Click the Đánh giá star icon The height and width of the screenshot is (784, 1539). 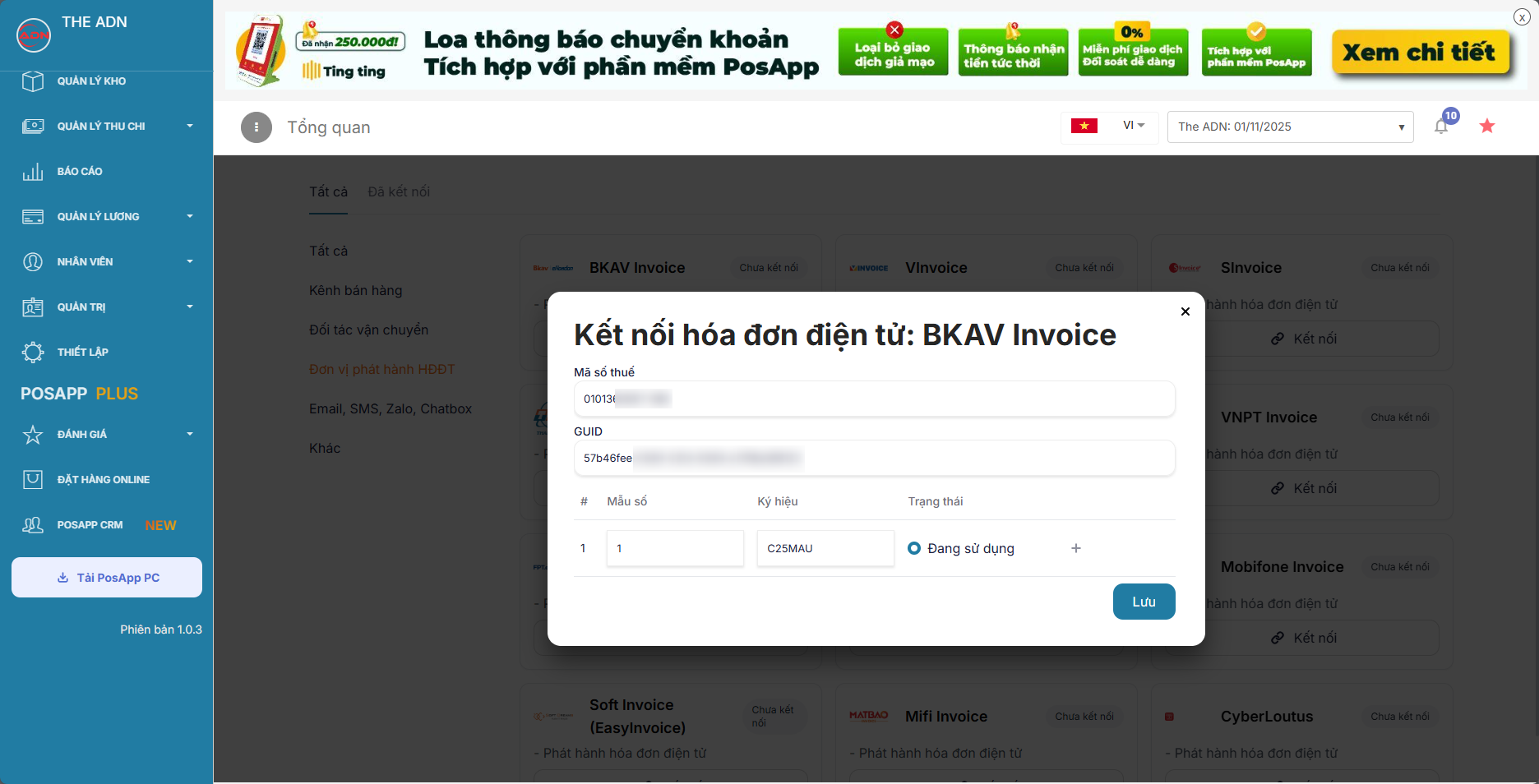[x=33, y=435]
